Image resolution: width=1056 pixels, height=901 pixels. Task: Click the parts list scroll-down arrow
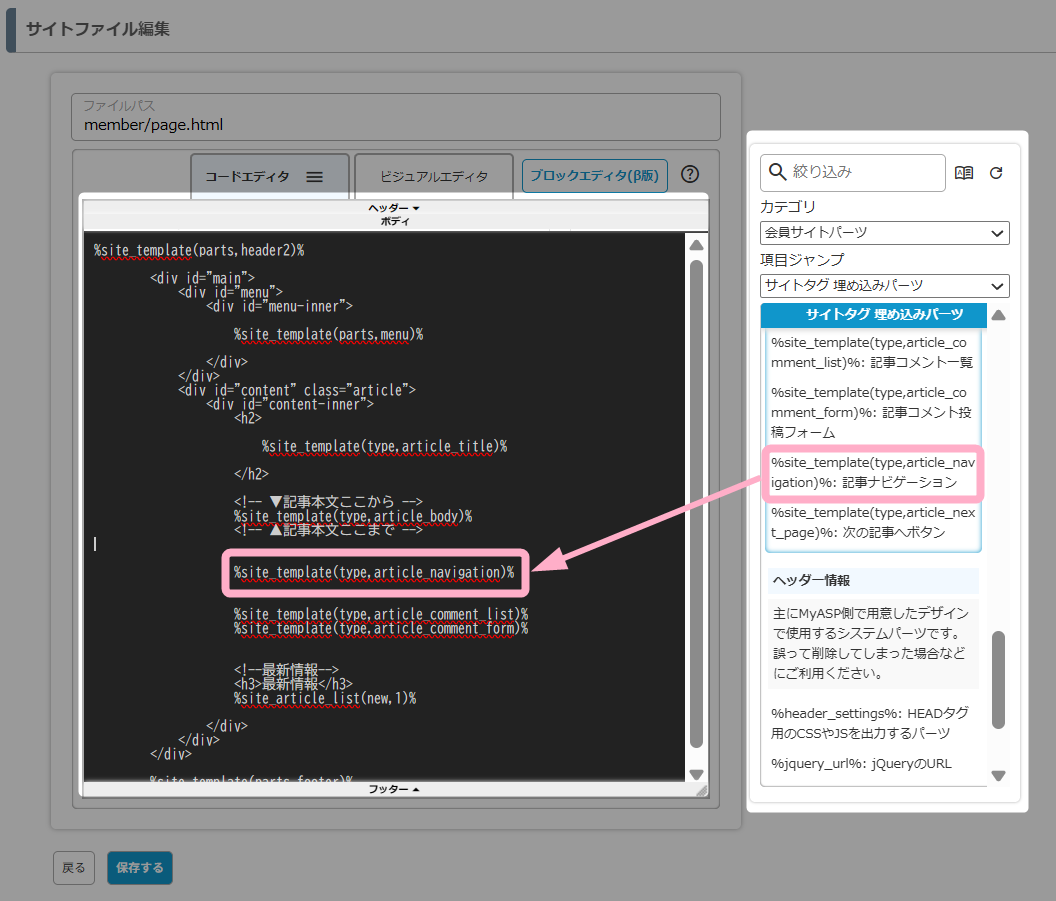(998, 775)
